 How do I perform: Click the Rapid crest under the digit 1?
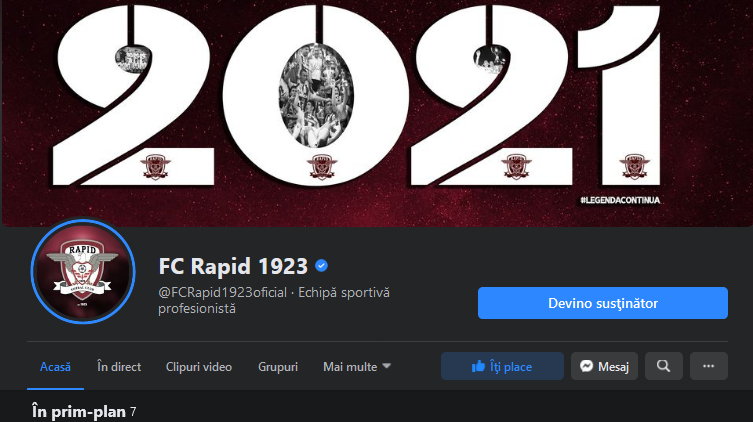coord(634,166)
